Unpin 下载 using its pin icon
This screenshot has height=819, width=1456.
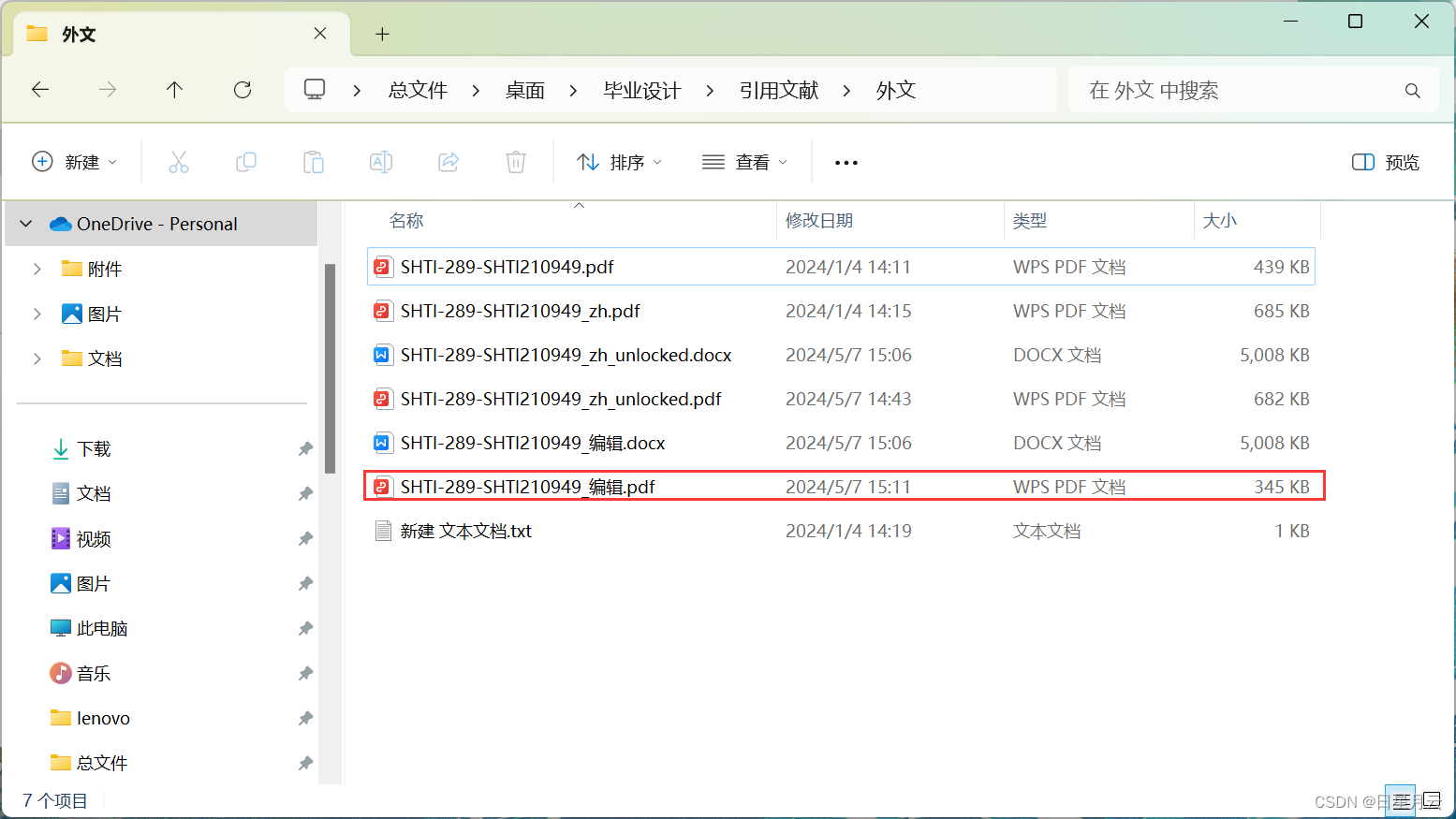coord(305,449)
